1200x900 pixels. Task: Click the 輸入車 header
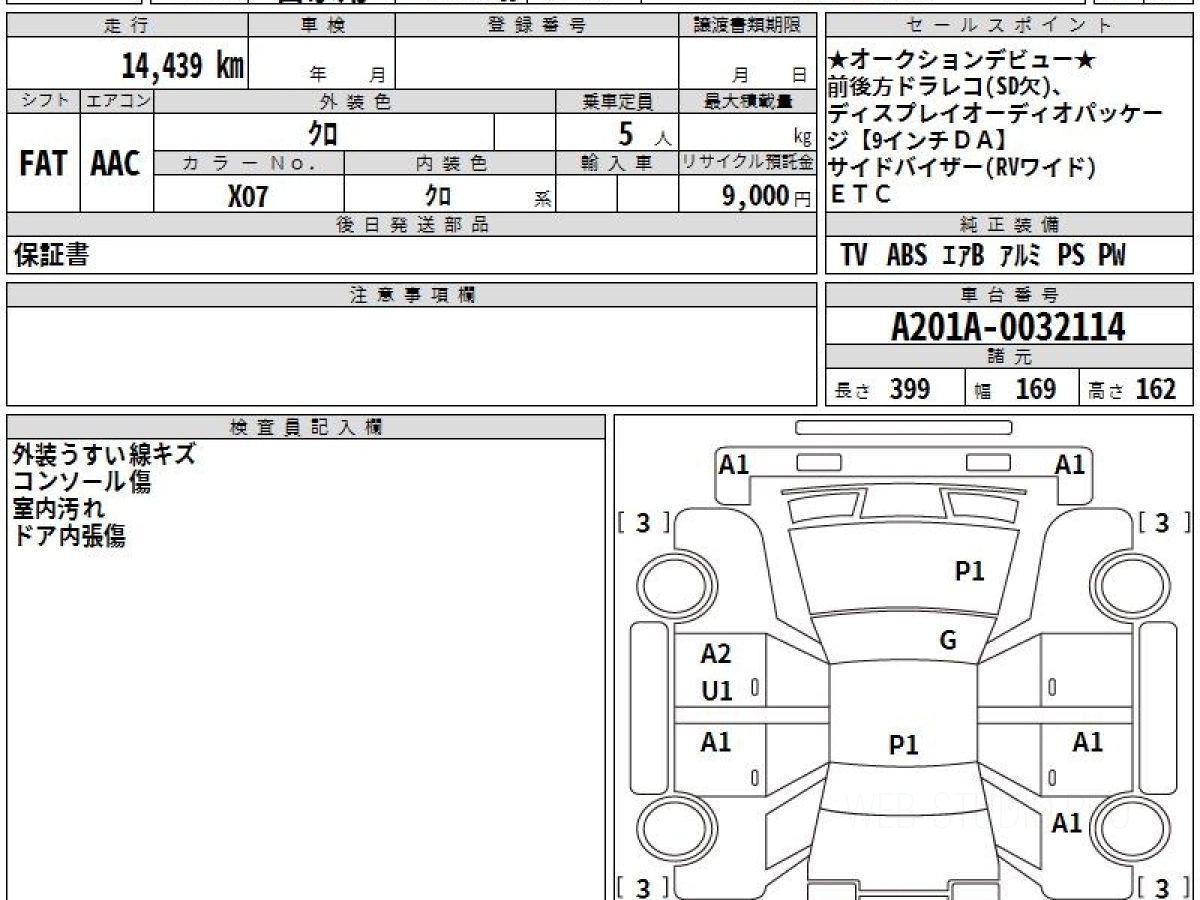[617, 164]
